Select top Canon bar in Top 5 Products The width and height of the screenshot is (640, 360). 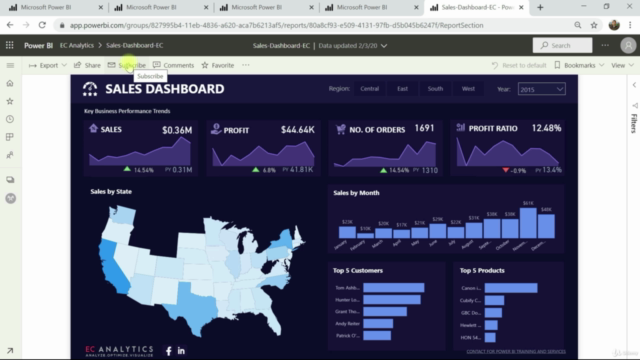[x=511, y=288]
